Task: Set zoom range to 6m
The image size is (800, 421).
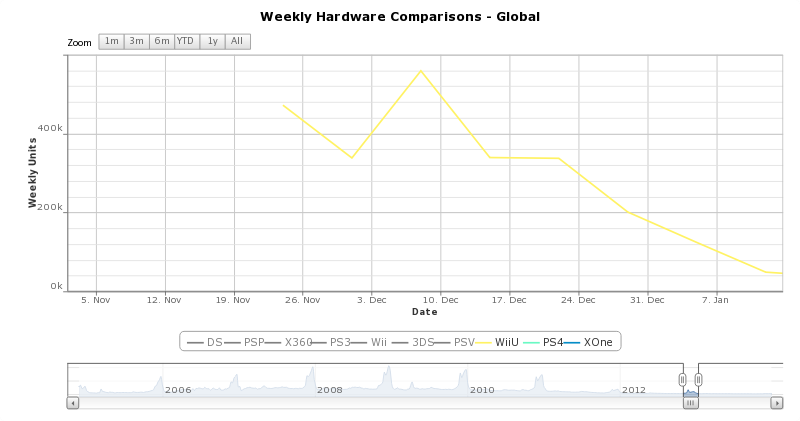Action: [162, 41]
